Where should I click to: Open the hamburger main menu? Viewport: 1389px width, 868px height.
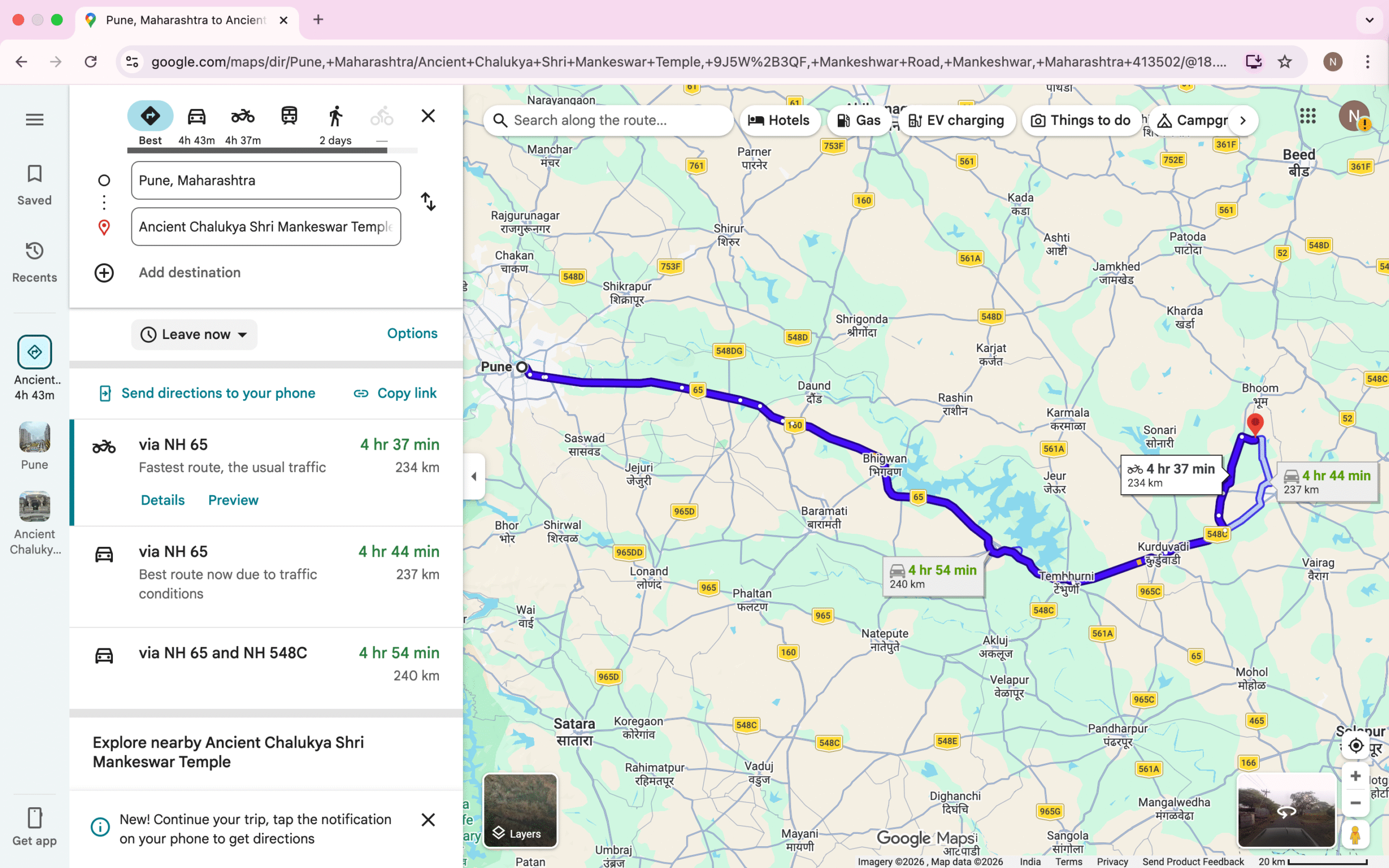tap(34, 119)
